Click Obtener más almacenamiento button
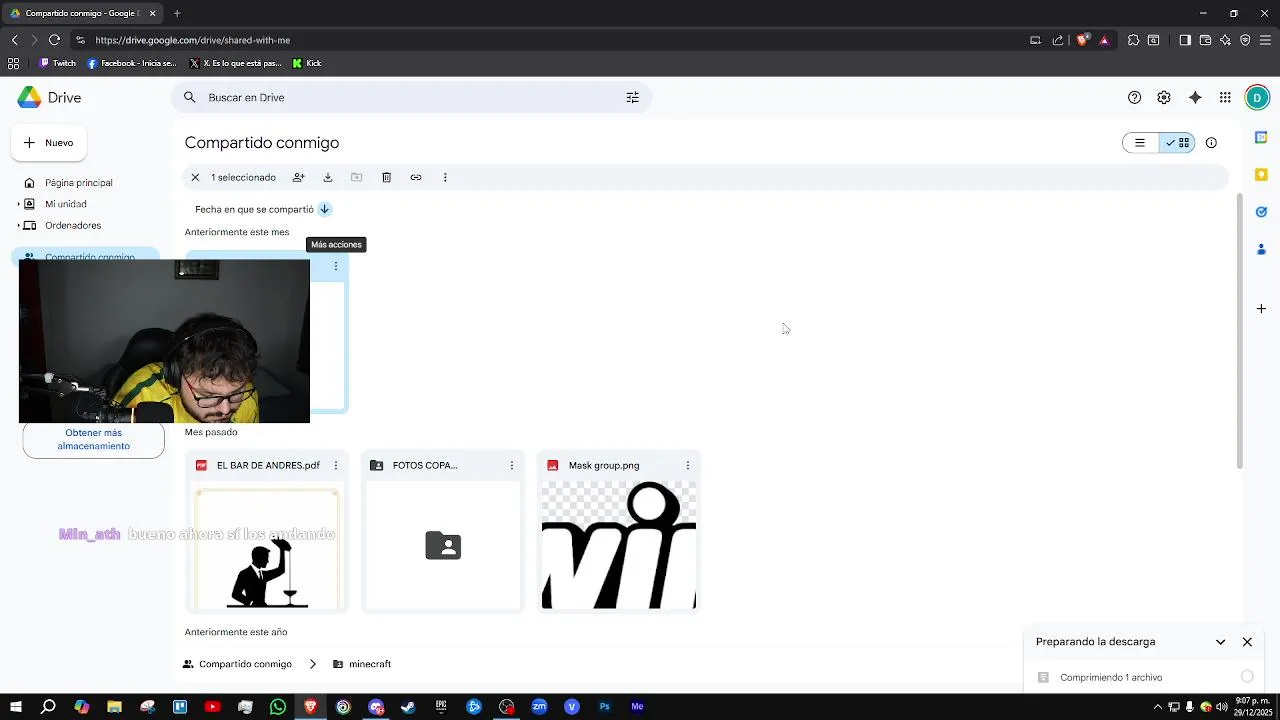The width and height of the screenshot is (1280, 720). click(x=93, y=440)
